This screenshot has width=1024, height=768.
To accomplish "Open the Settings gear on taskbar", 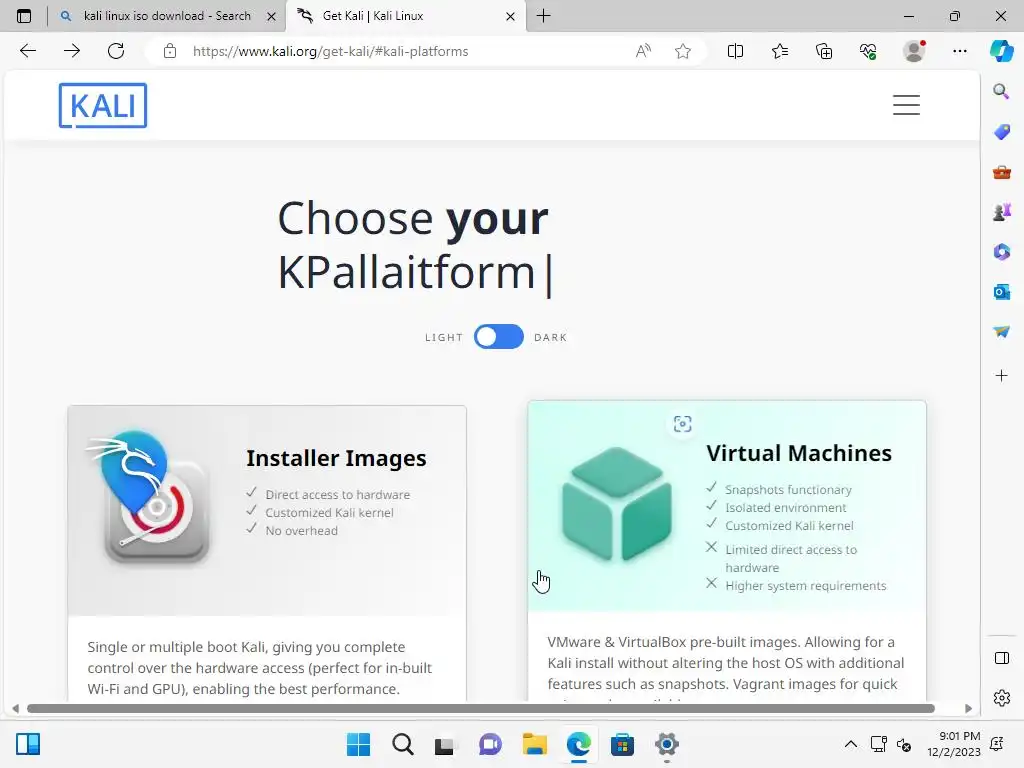I will pyautogui.click(x=667, y=744).
